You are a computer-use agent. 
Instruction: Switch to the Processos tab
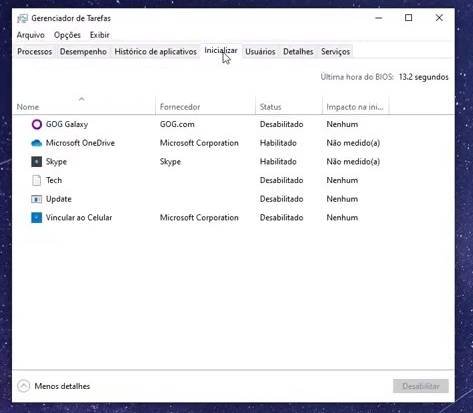click(35, 52)
